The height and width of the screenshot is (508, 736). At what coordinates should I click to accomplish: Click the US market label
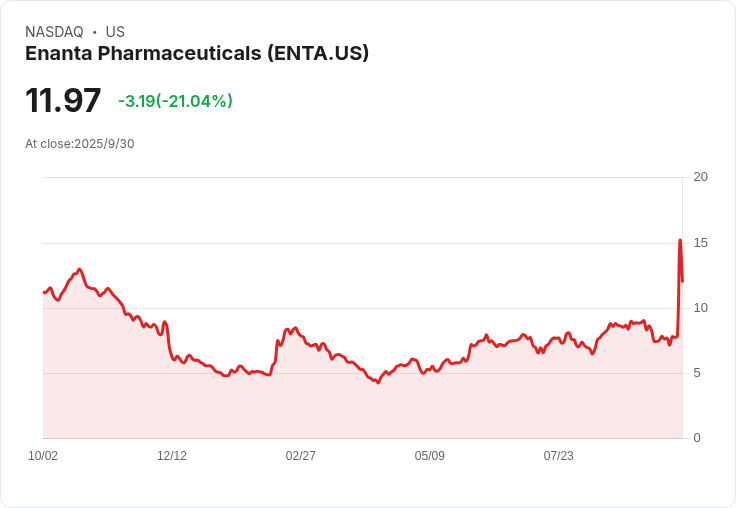(x=115, y=32)
